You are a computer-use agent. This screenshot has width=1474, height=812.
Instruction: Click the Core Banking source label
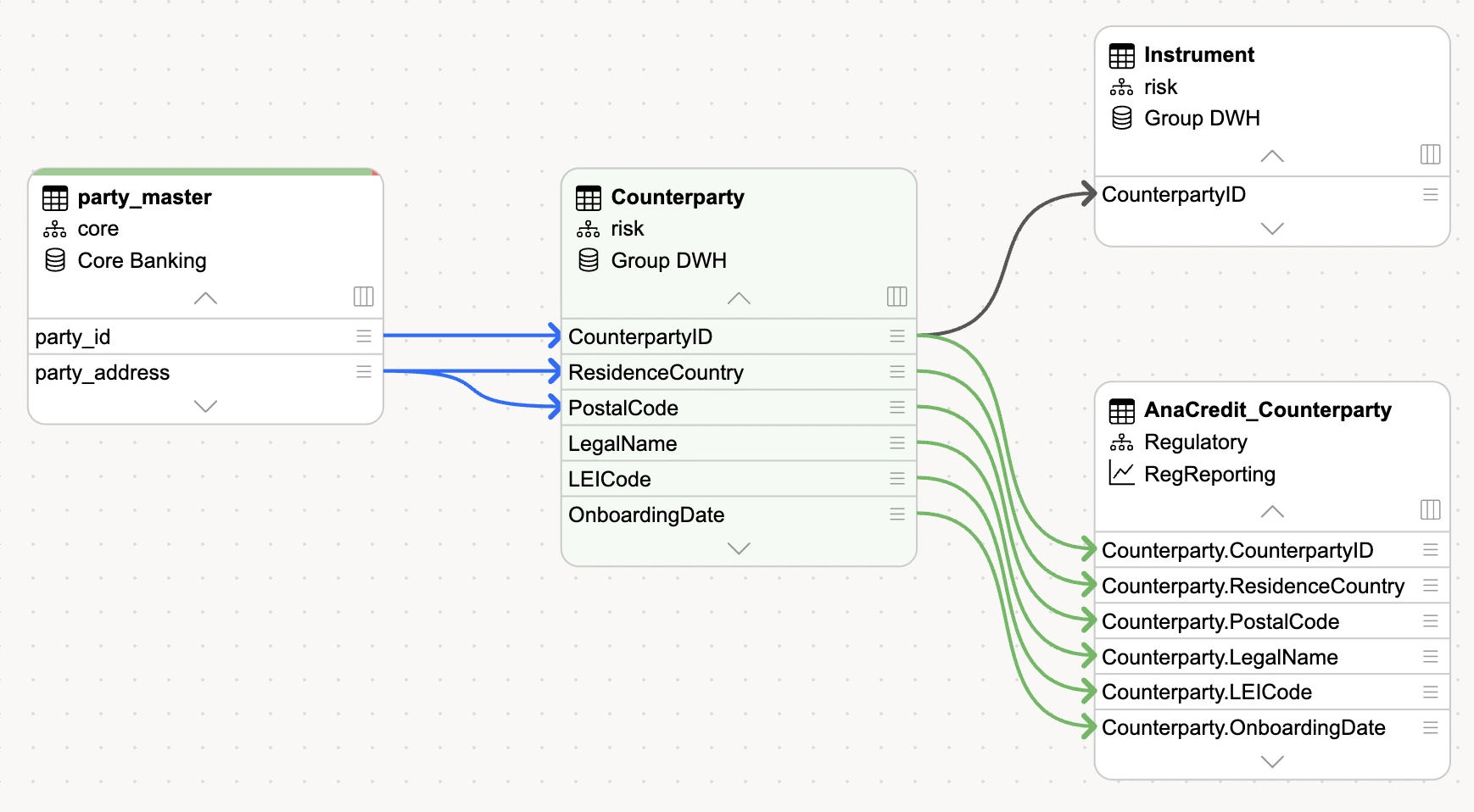pyautogui.click(x=142, y=260)
